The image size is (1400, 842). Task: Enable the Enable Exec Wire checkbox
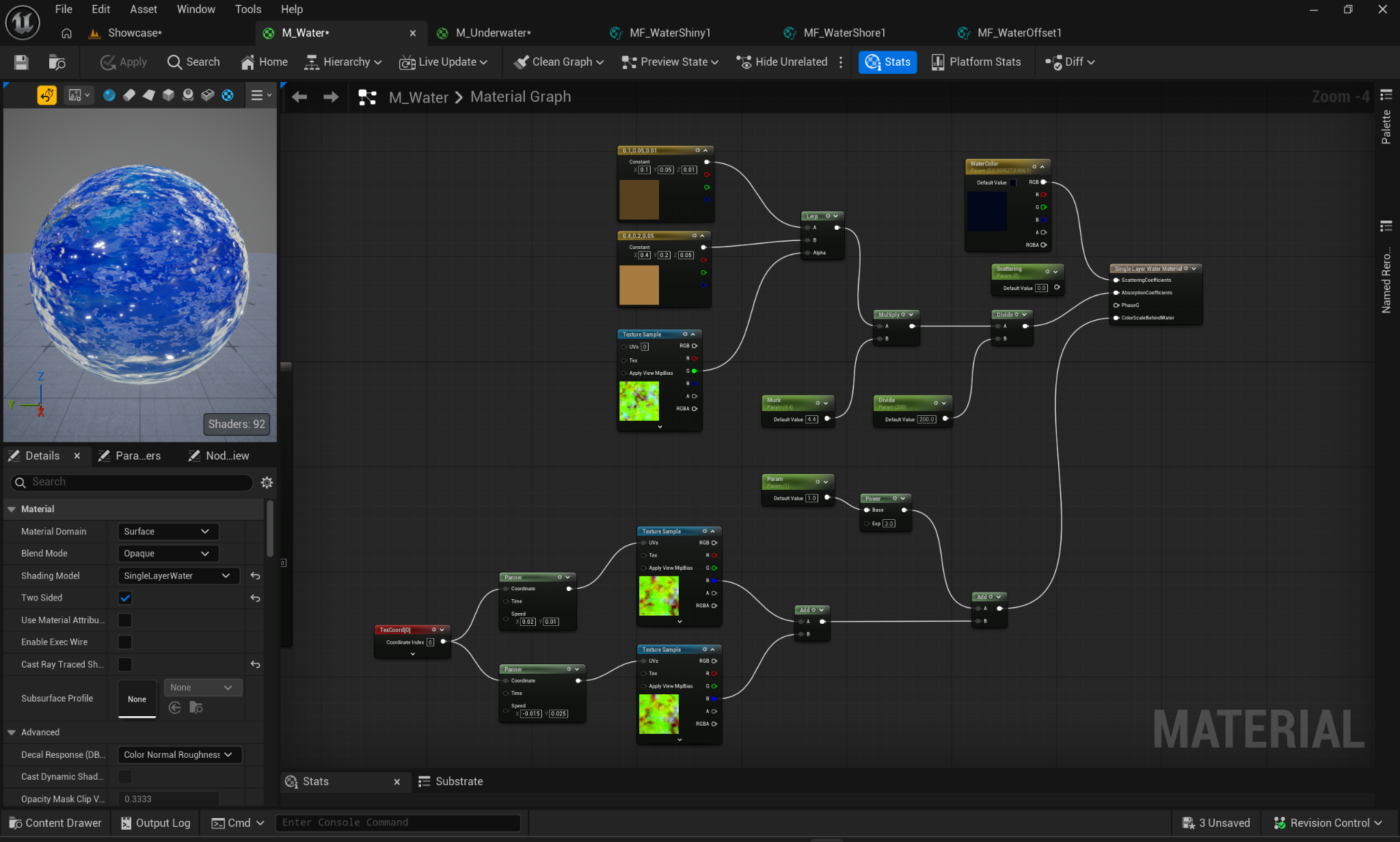pyautogui.click(x=125, y=642)
